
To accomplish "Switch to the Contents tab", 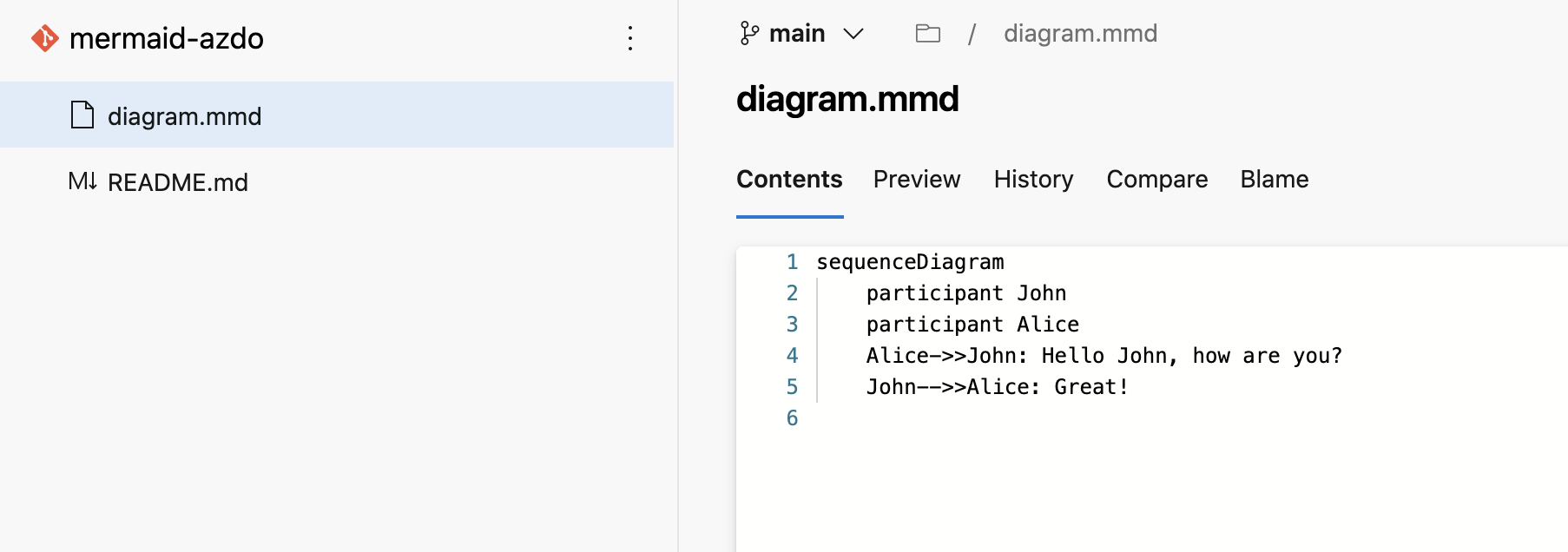I will click(x=789, y=179).
